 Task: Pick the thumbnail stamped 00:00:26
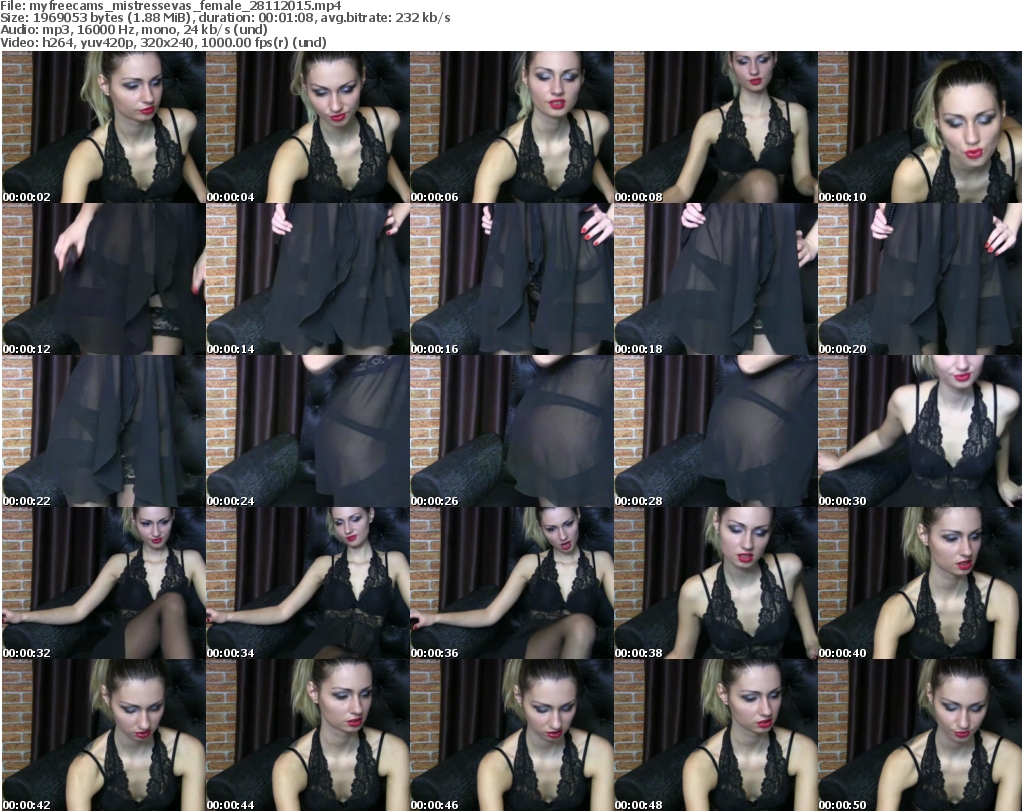(511, 432)
